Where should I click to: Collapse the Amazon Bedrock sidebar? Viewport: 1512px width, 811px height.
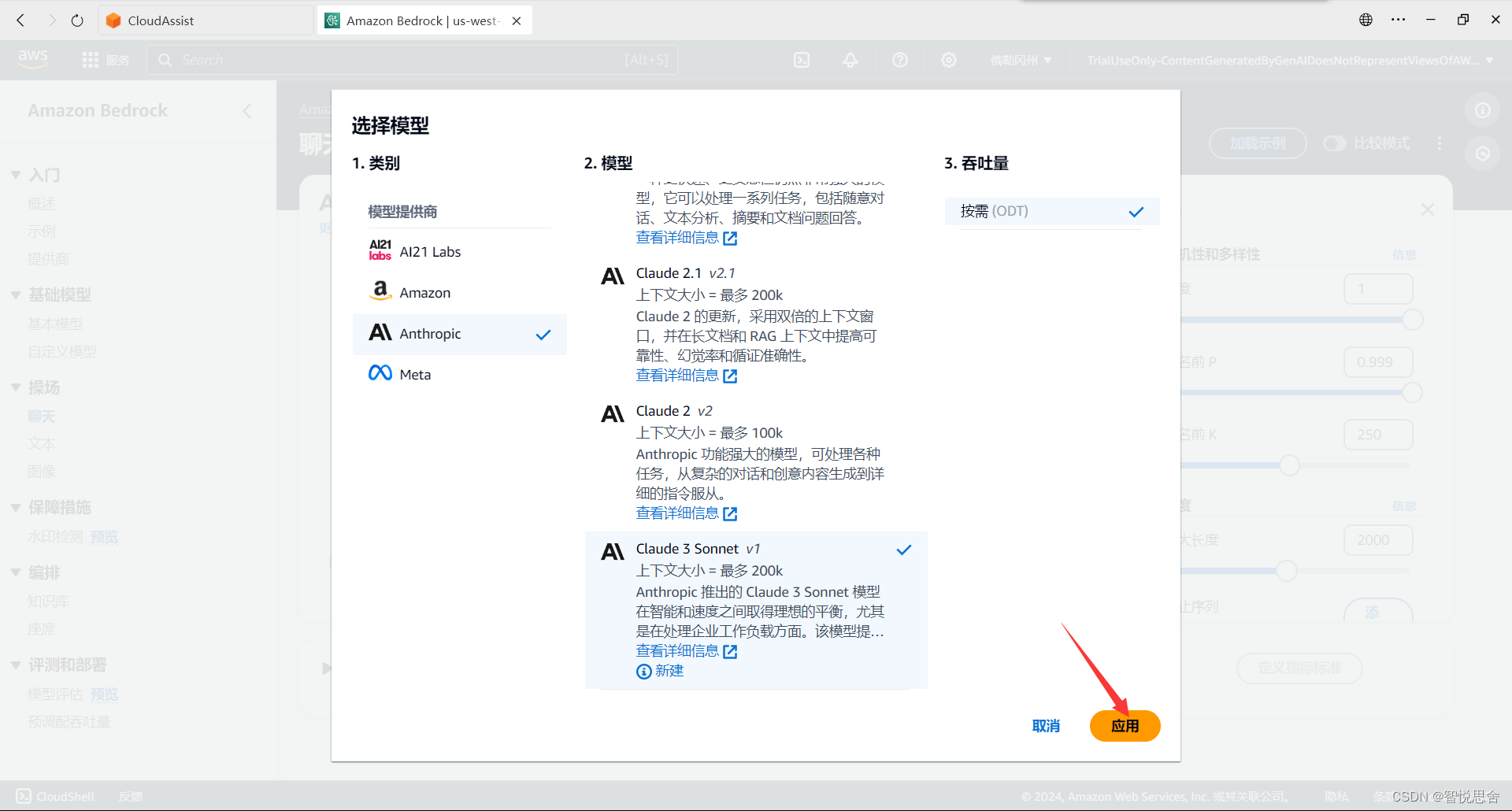(247, 111)
